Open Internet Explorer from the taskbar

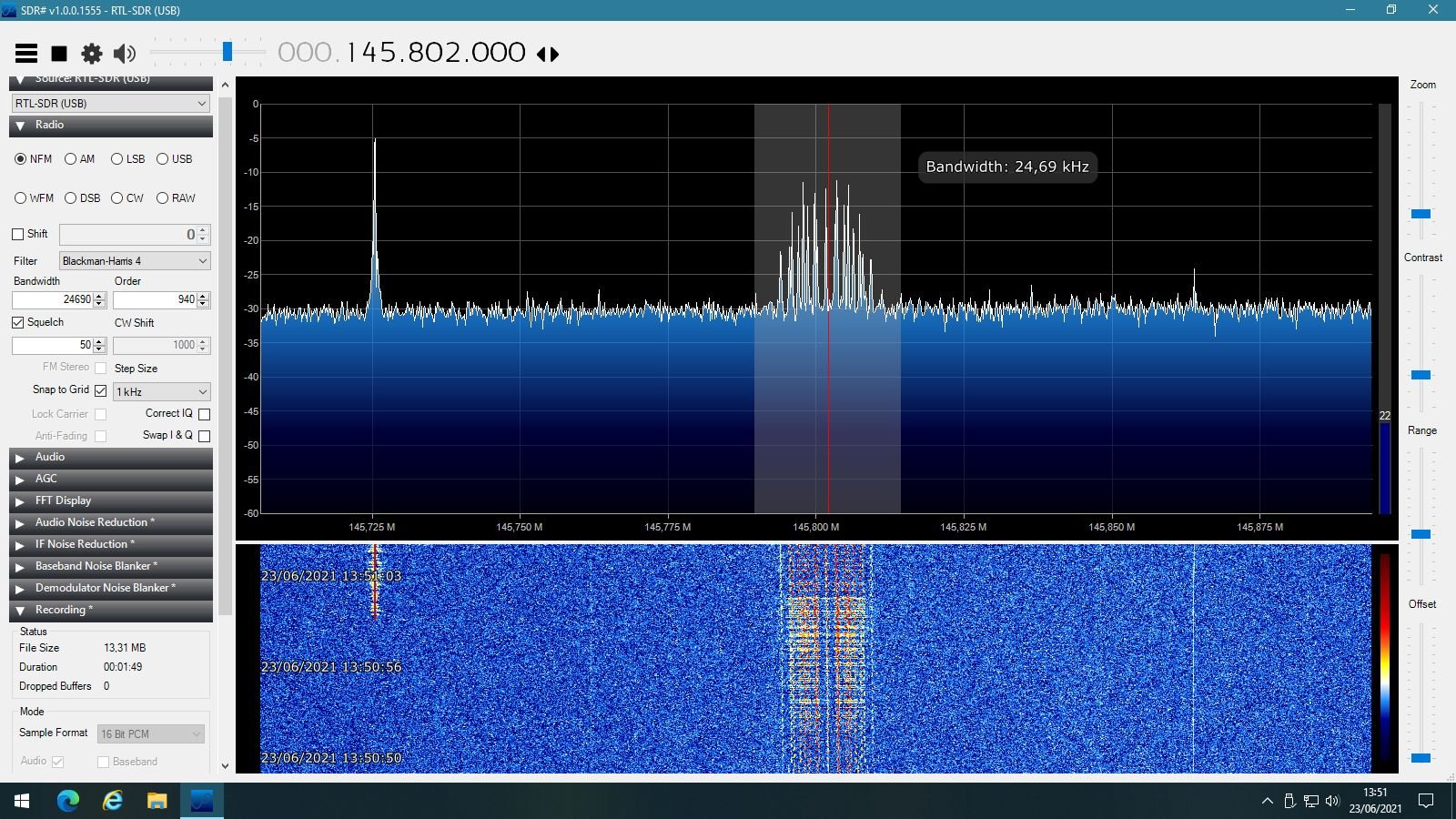113,801
